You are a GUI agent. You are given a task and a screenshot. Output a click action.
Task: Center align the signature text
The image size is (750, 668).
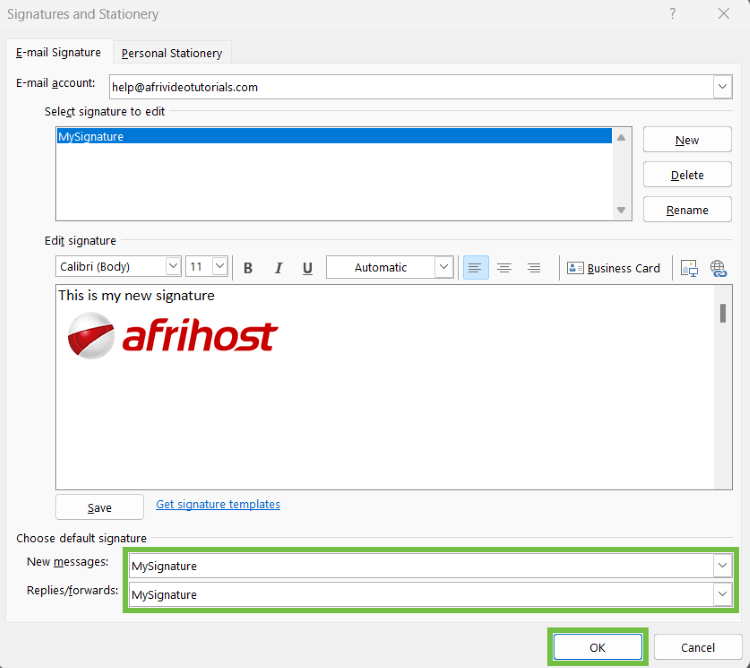(x=505, y=268)
